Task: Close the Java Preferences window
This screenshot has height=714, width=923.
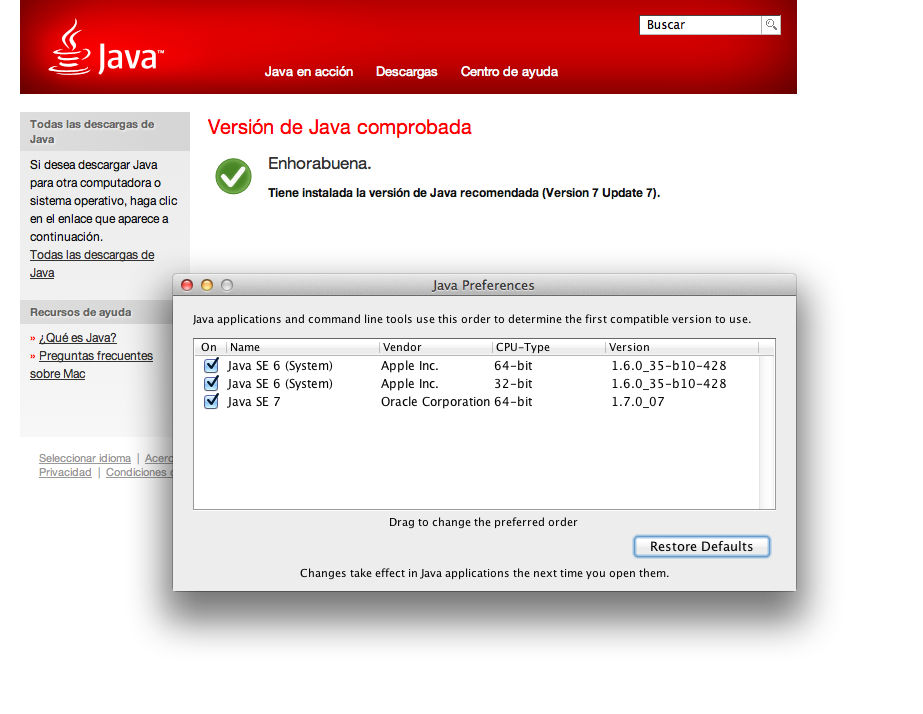Action: pos(187,285)
